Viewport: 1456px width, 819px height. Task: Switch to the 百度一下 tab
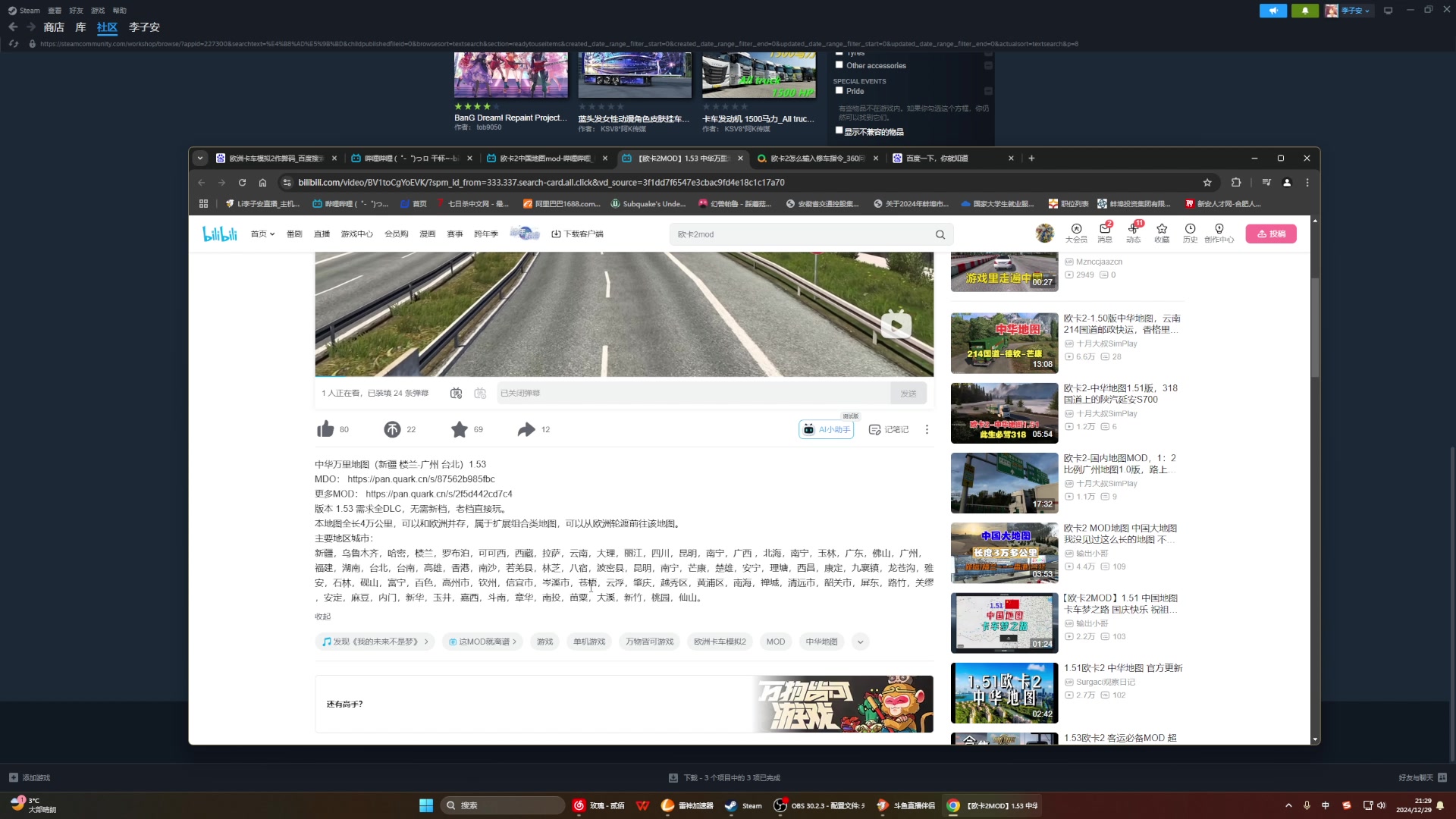pos(953,158)
